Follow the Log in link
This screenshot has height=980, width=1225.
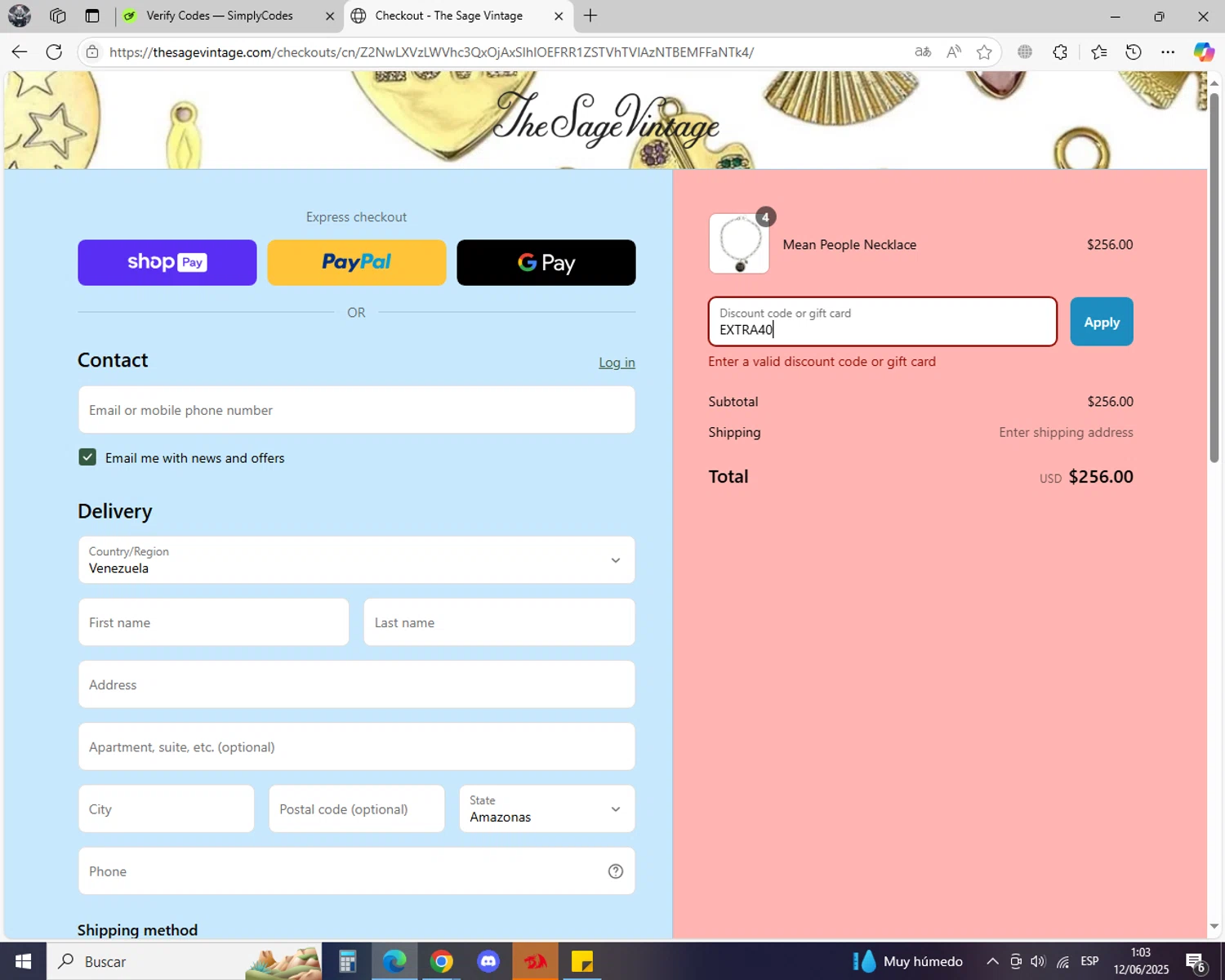point(617,363)
